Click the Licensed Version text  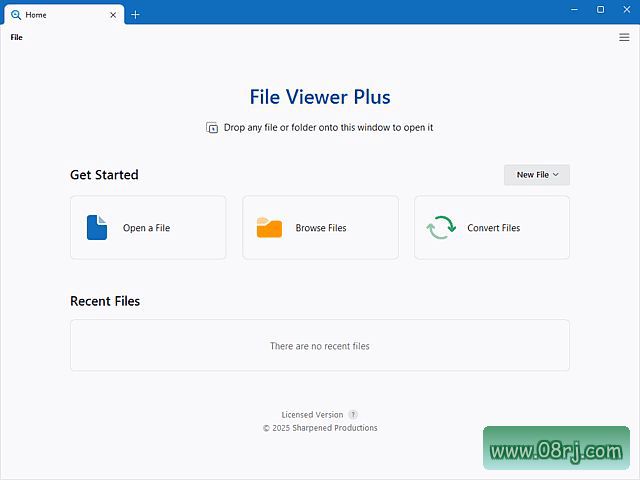tap(312, 415)
